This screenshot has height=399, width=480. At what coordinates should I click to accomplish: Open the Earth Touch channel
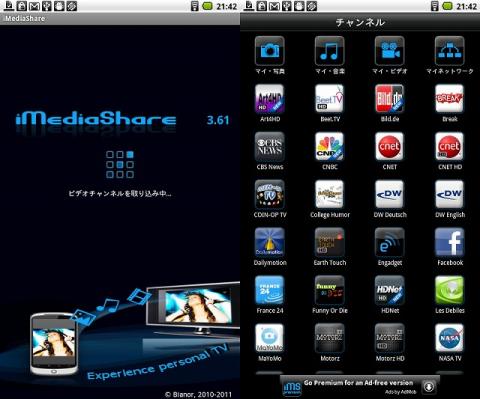(330, 242)
